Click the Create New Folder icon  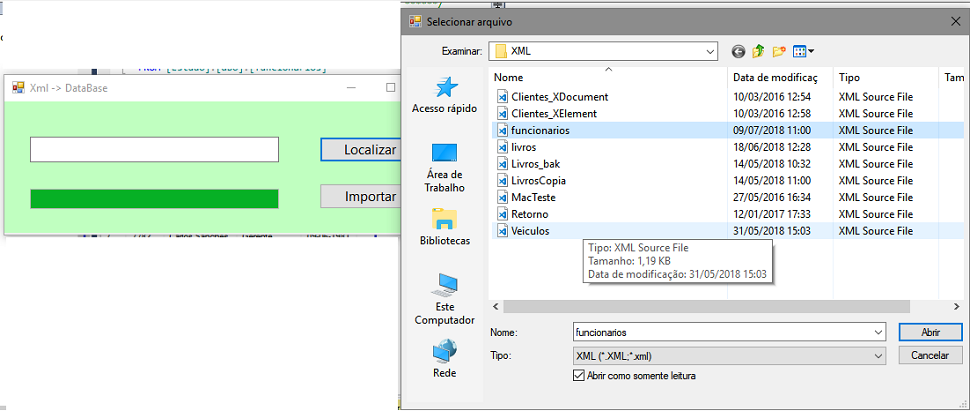coord(779,51)
